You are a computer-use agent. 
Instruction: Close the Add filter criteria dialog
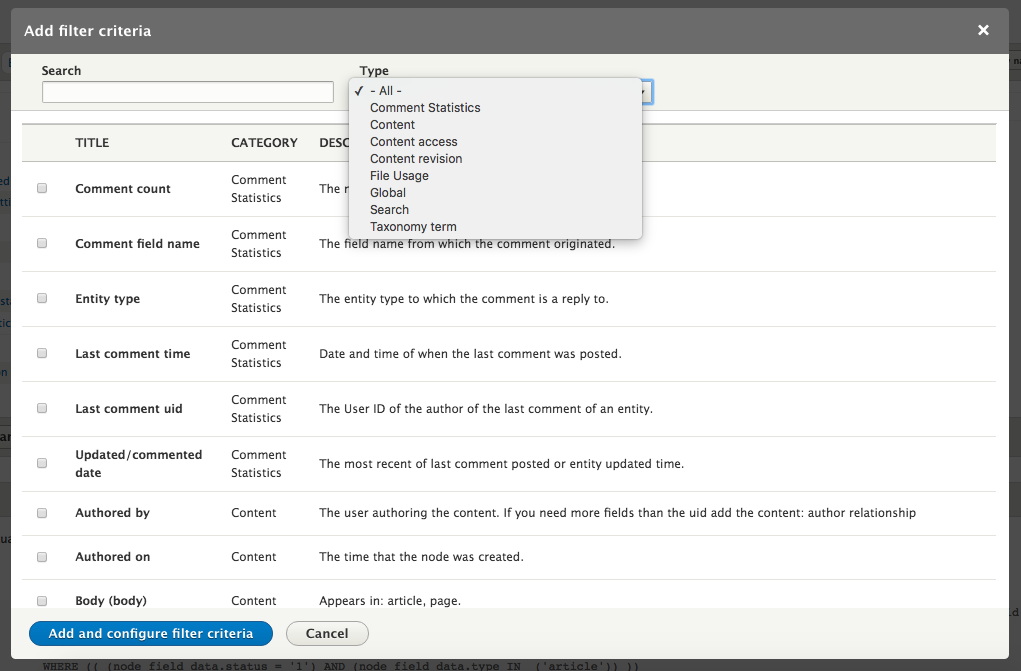(983, 30)
